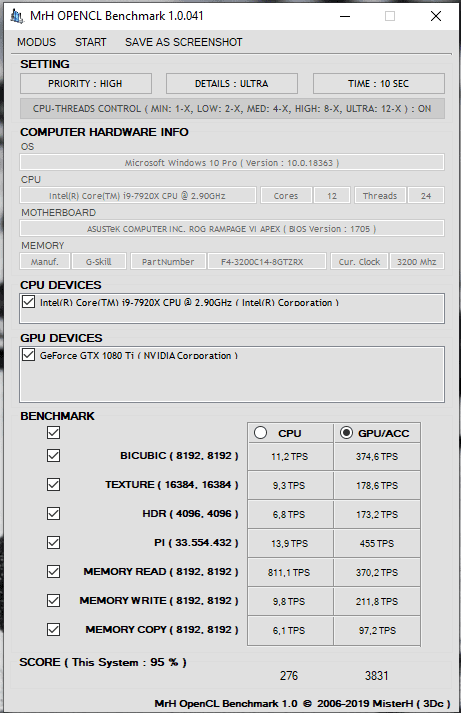Change the TIME : 10 SEC setting
This screenshot has height=713, width=461.
tap(379, 84)
